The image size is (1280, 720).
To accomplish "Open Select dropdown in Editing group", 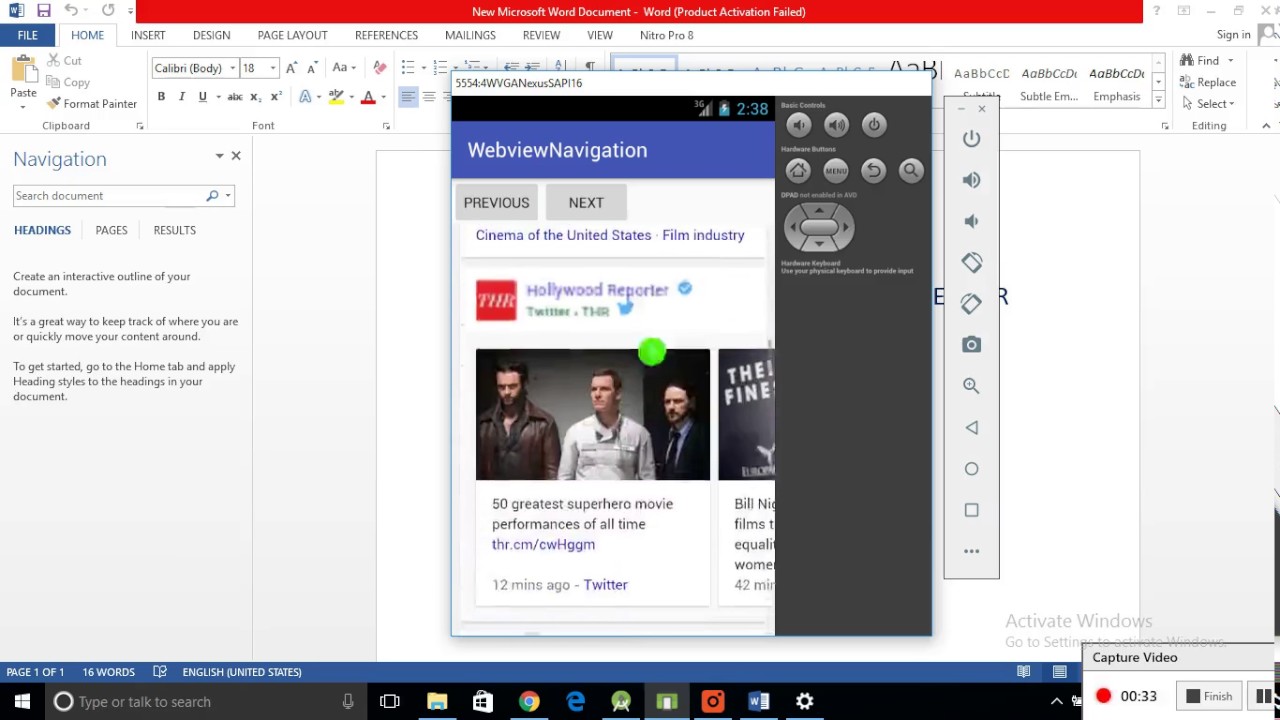I will pyautogui.click(x=1208, y=104).
